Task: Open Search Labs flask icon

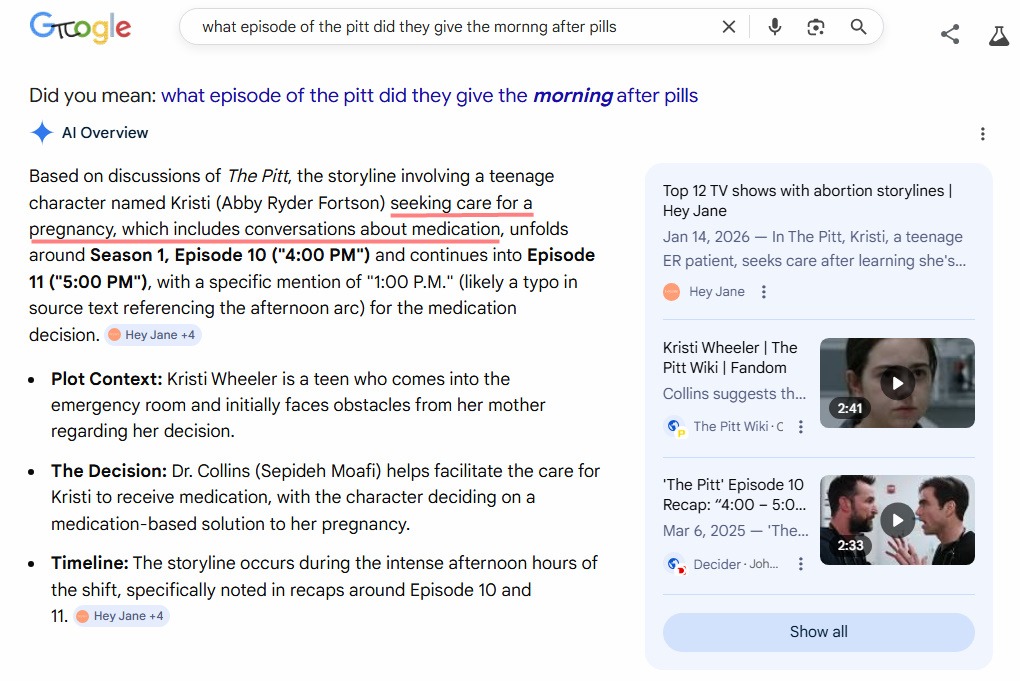Action: tap(998, 35)
